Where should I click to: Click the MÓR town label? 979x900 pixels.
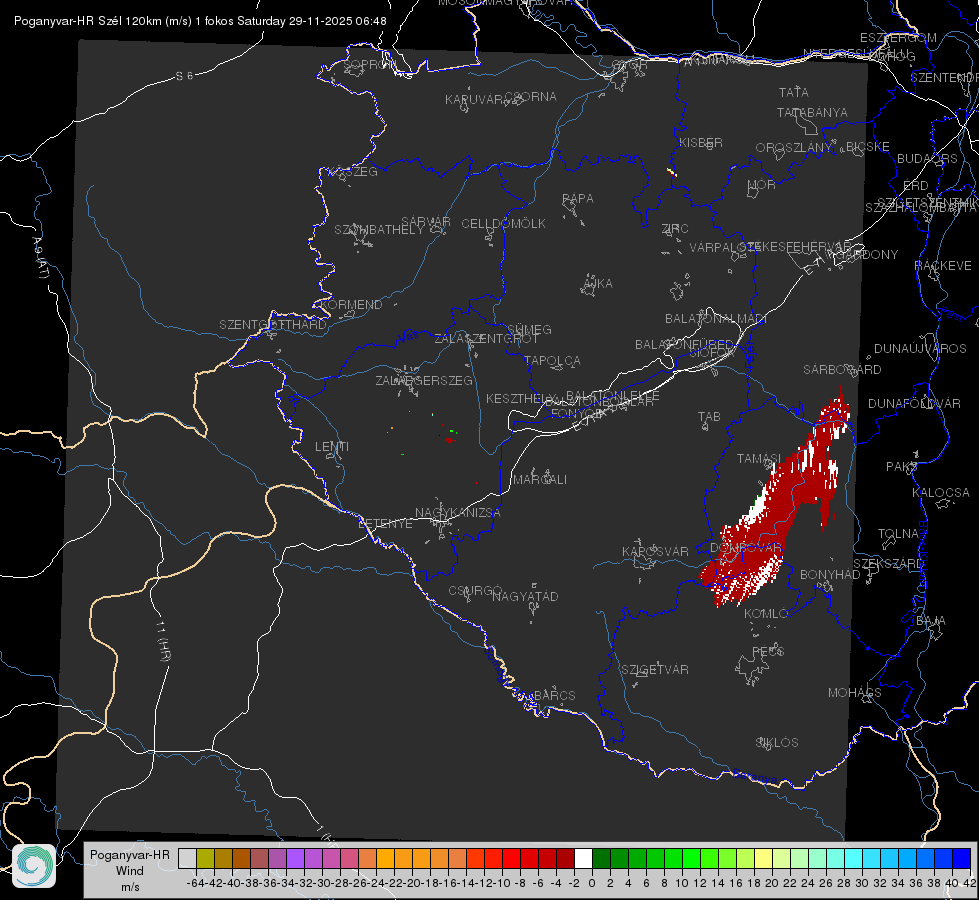pyautogui.click(x=762, y=185)
